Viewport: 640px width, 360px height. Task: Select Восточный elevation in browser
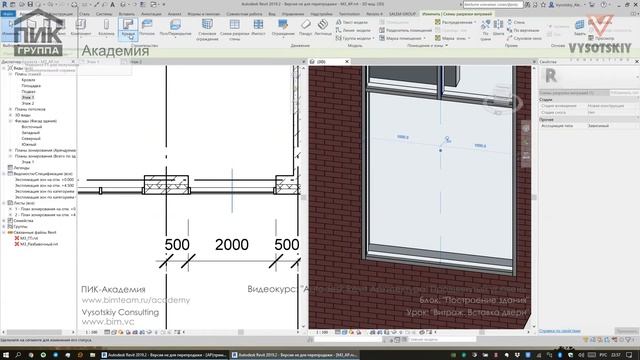click(32, 127)
